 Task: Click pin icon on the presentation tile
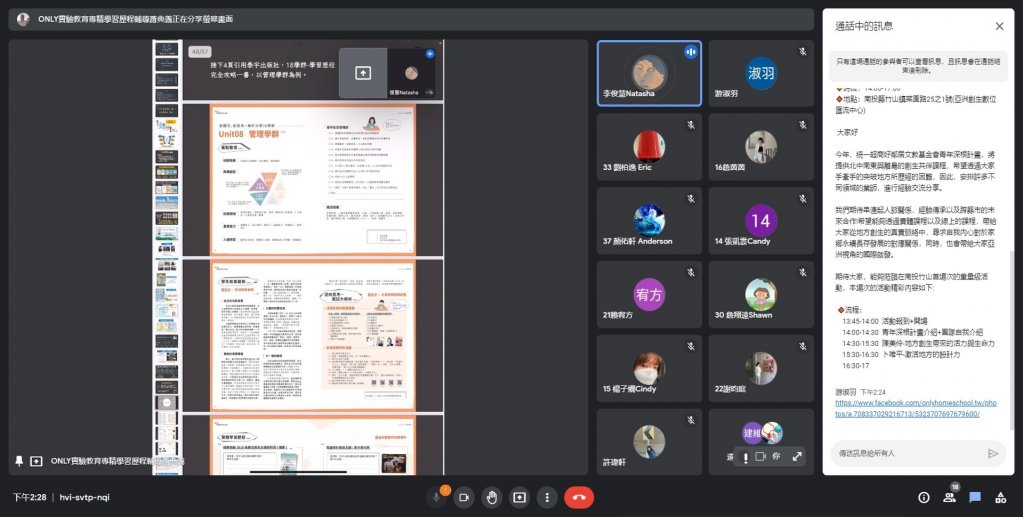pyautogui.click(x=19, y=461)
